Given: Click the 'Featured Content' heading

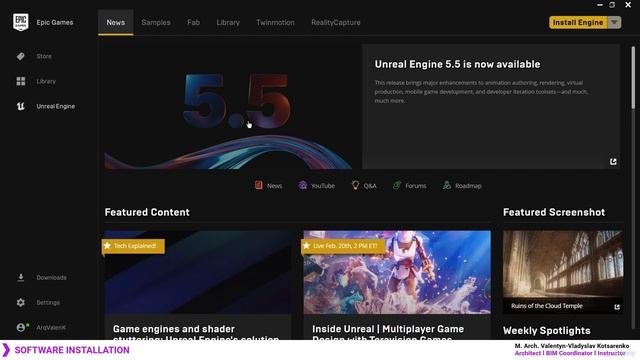Looking at the screenshot, I should pyautogui.click(x=147, y=212).
